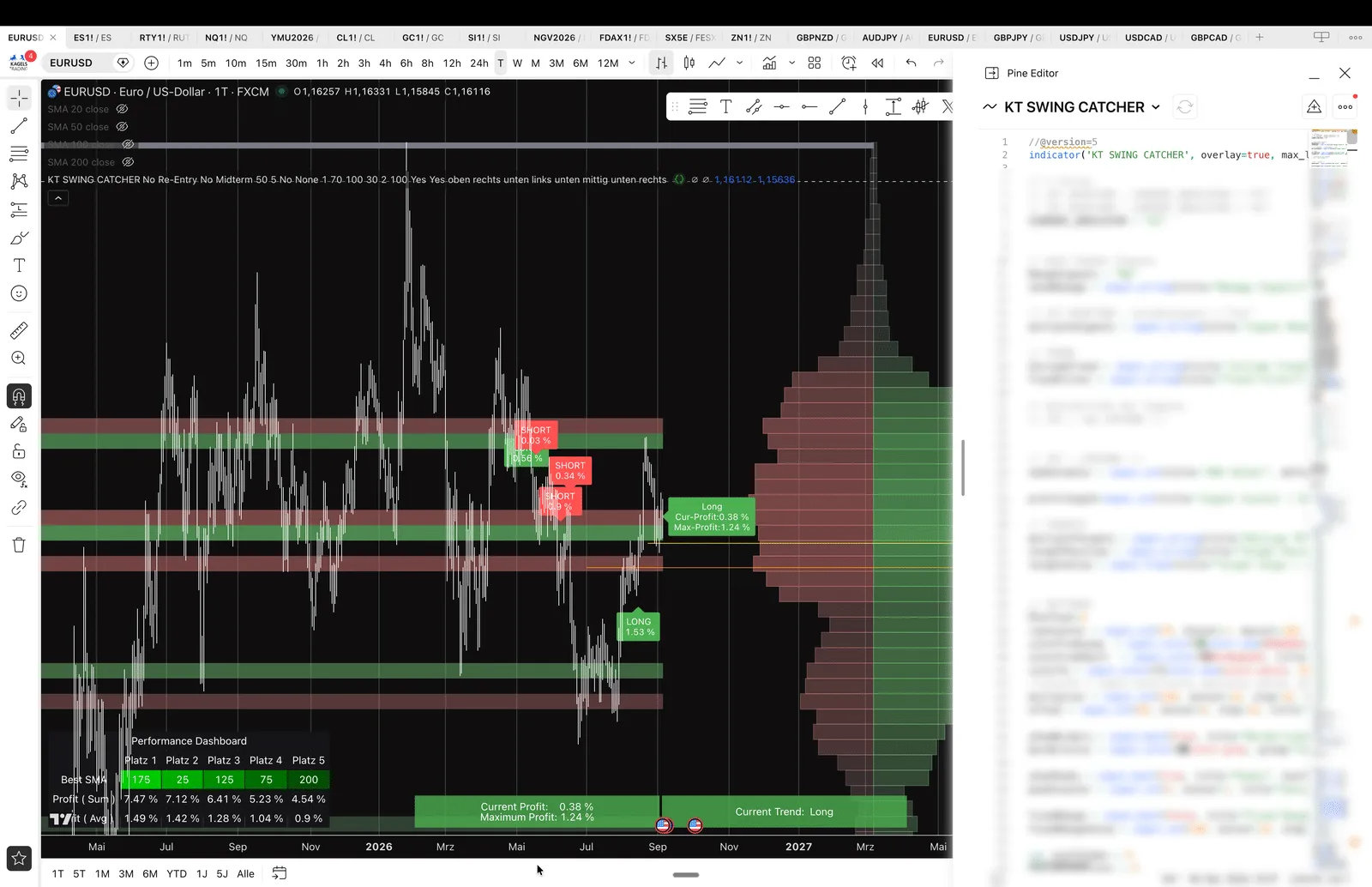The height and width of the screenshot is (887, 1372).
Task: Switch to the ES1! chart tab
Action: [93, 38]
